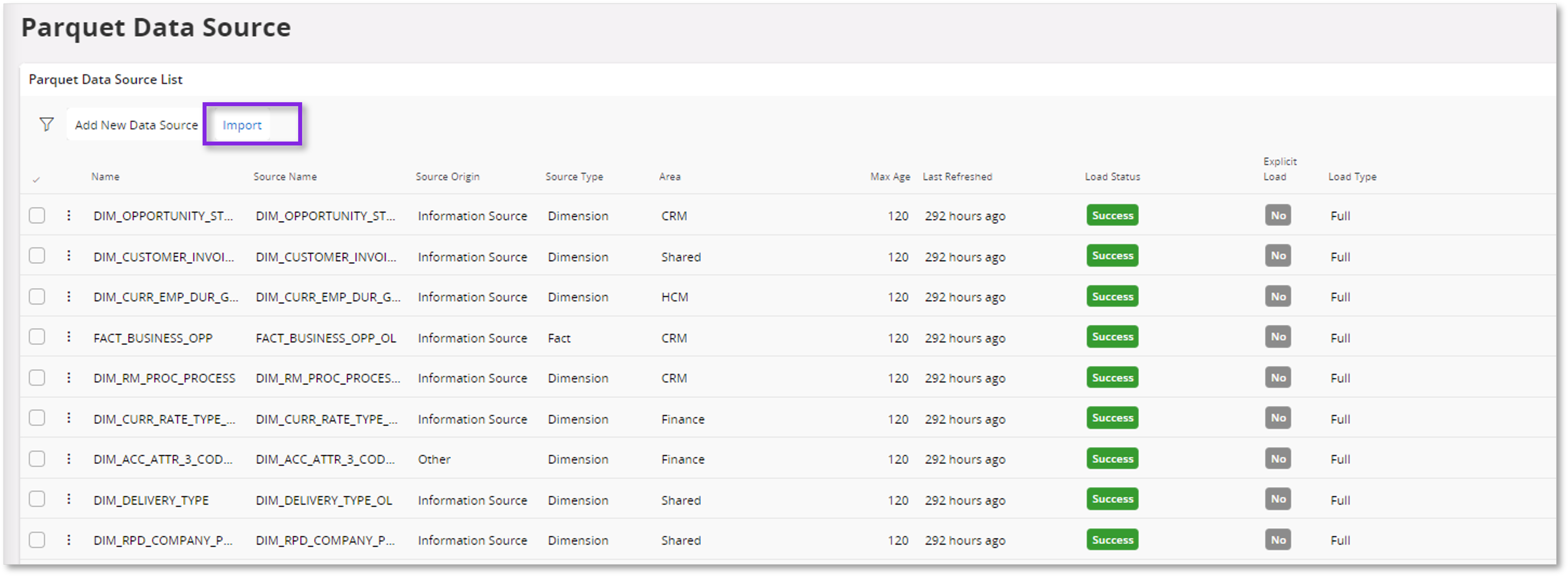
Task: Open kebab menu for DIM_RM_PROC_PROCESS row
Action: 69,378
